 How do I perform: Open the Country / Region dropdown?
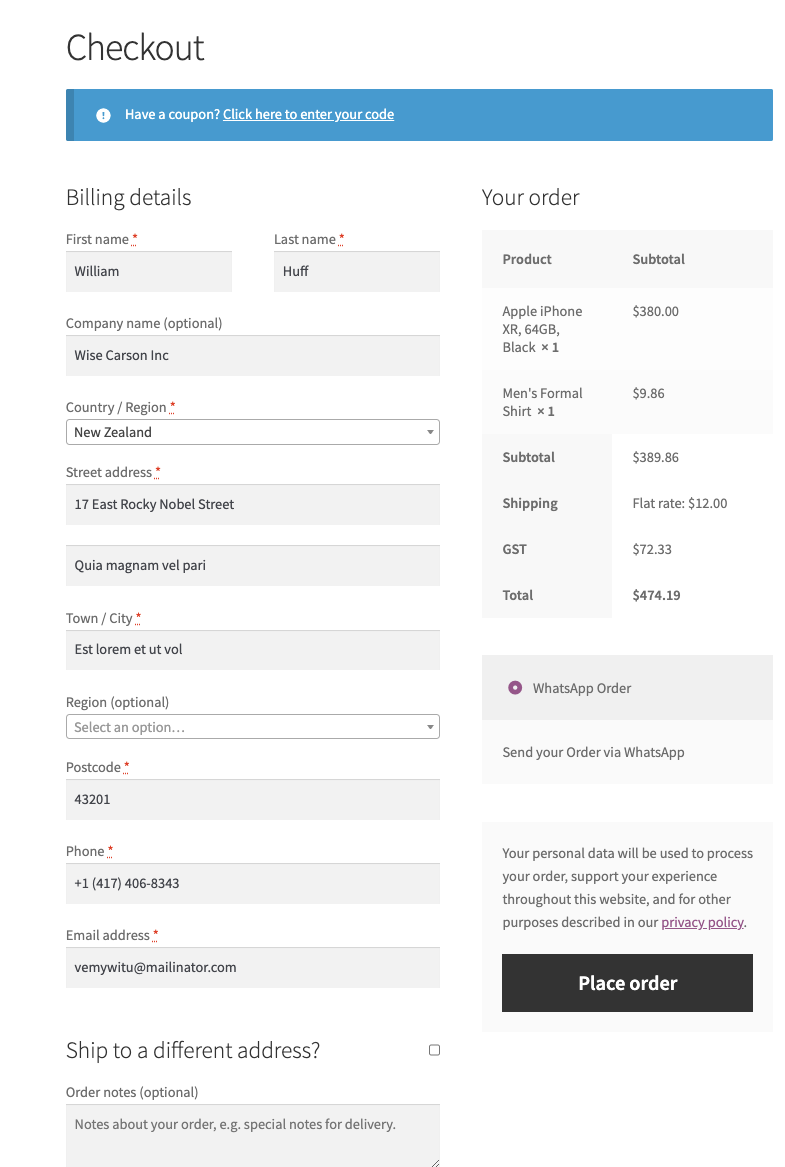(253, 432)
